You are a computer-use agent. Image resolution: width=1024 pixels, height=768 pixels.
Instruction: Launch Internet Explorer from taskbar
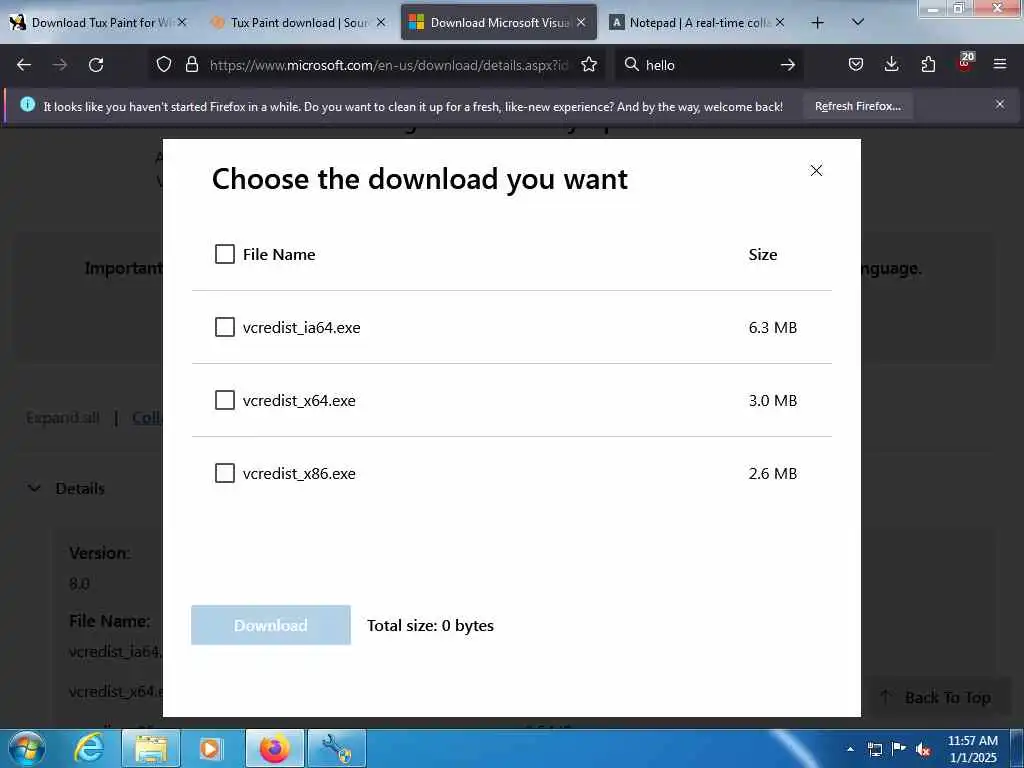88,748
